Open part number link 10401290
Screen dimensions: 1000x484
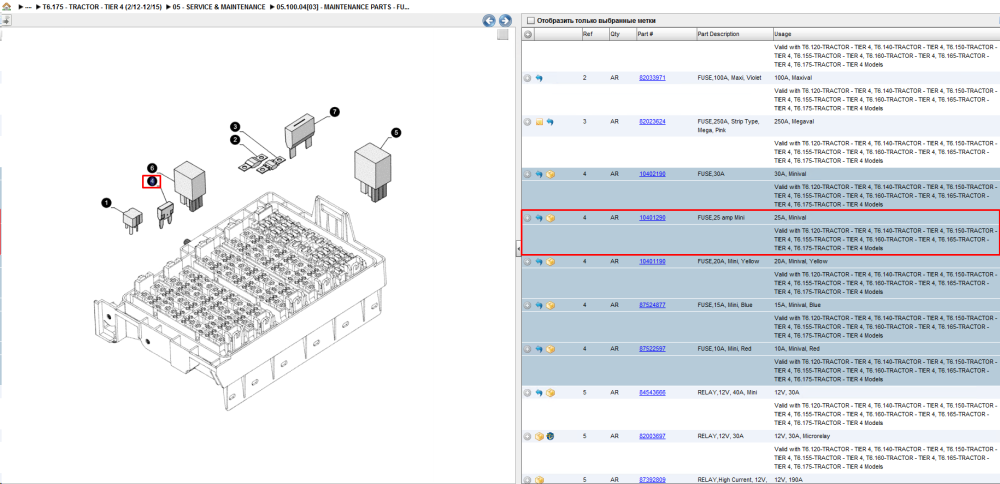tap(652, 217)
